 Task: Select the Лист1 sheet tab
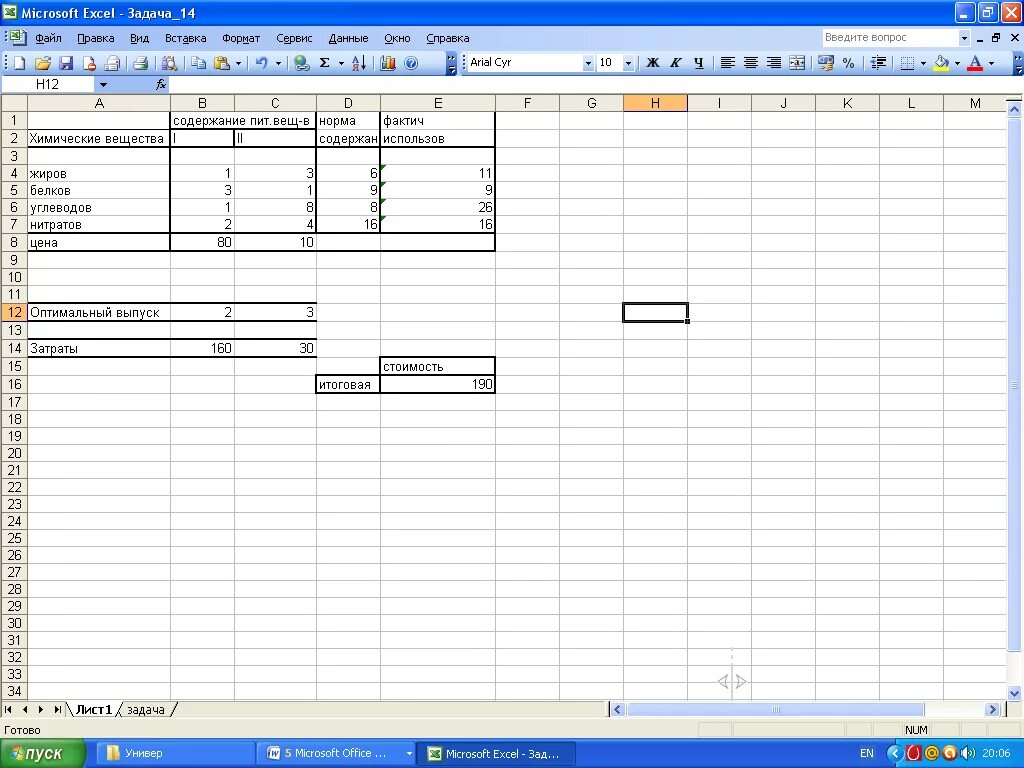[93, 710]
